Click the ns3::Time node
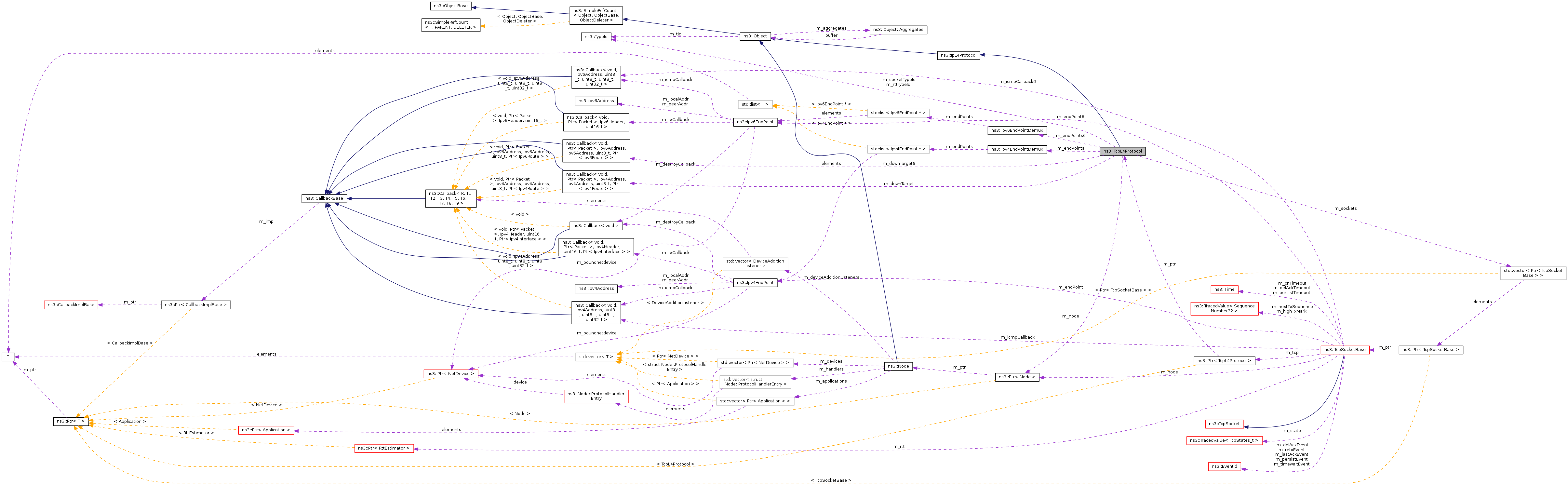The height and width of the screenshot is (485, 1568). click(1224, 290)
